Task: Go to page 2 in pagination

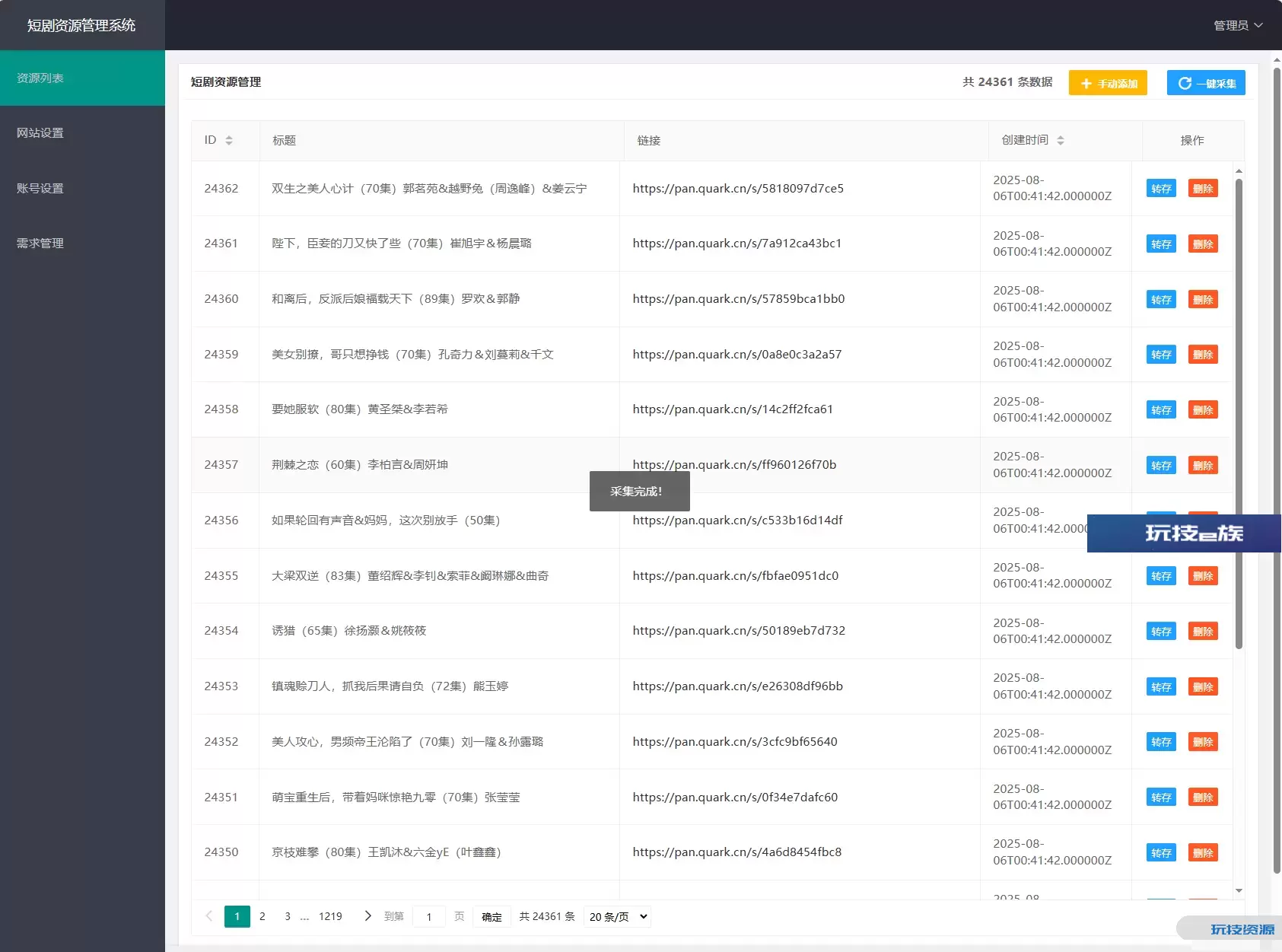Action: (x=262, y=916)
